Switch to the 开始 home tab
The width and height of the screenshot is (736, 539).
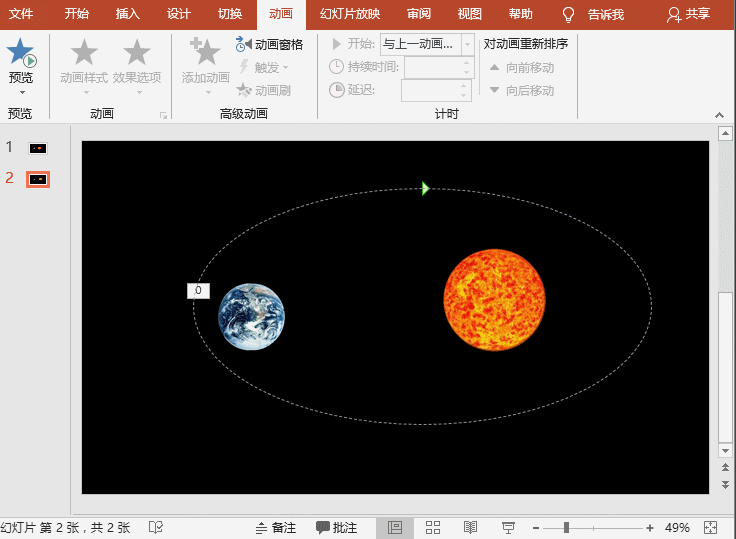[77, 14]
